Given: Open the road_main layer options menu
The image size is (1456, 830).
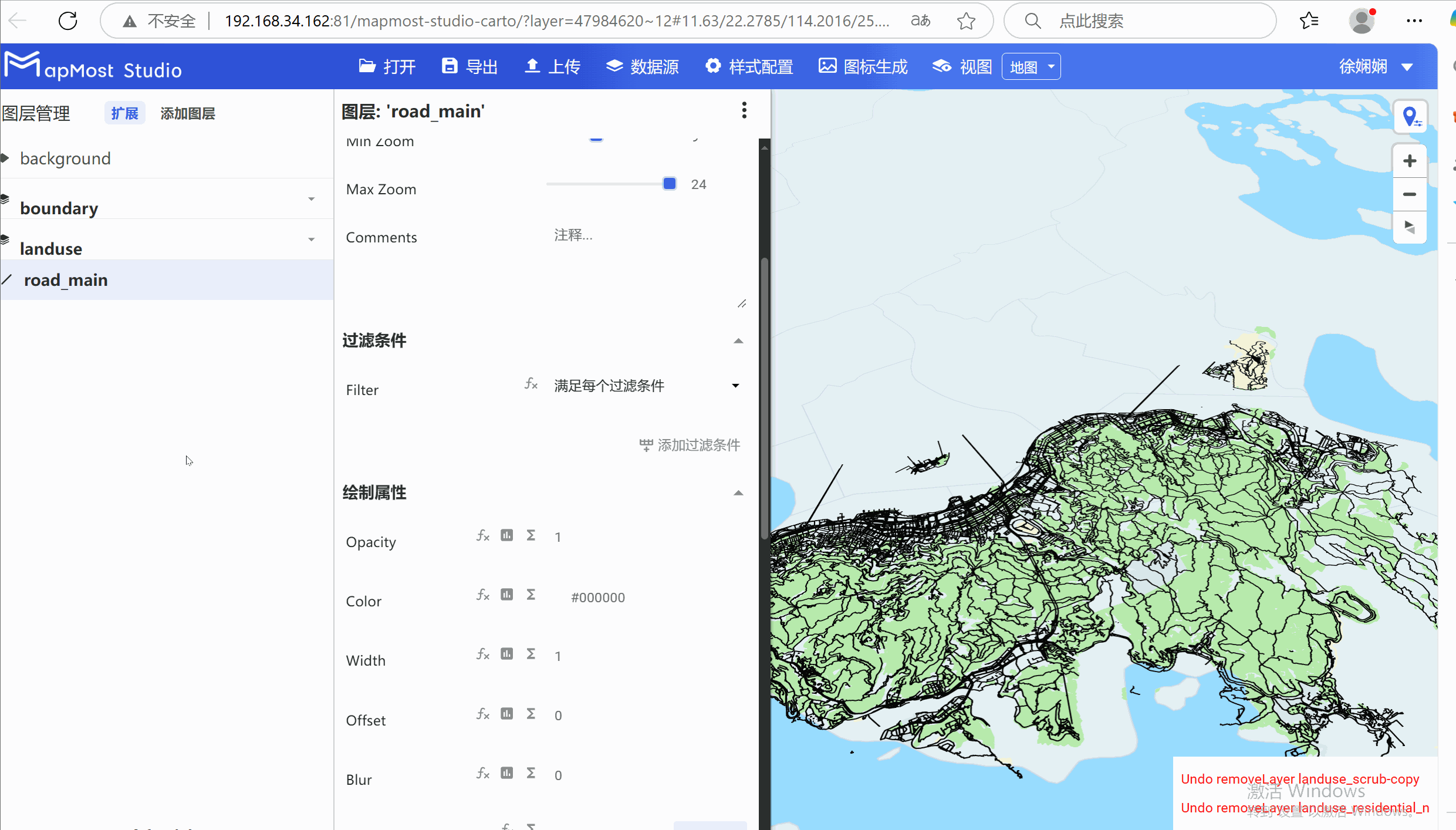Looking at the screenshot, I should pyautogui.click(x=744, y=110).
